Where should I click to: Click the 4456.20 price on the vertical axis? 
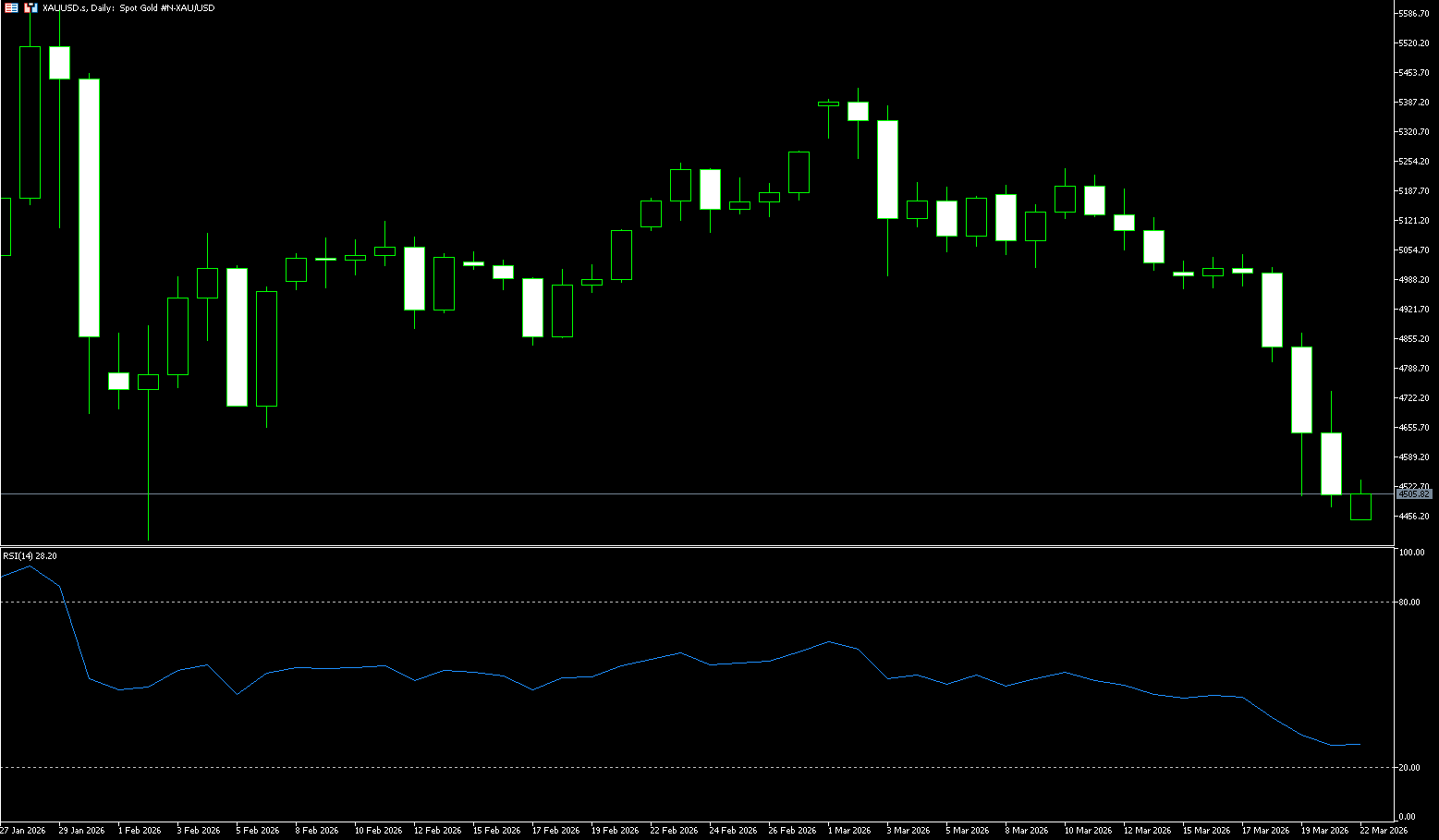coord(1414,517)
